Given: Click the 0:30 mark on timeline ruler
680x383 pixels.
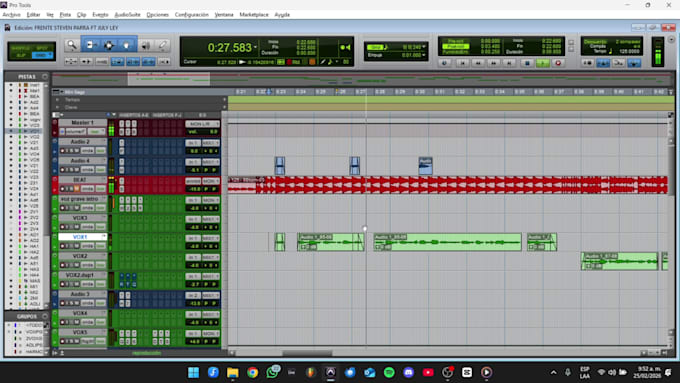Looking at the screenshot, I should coord(419,92).
